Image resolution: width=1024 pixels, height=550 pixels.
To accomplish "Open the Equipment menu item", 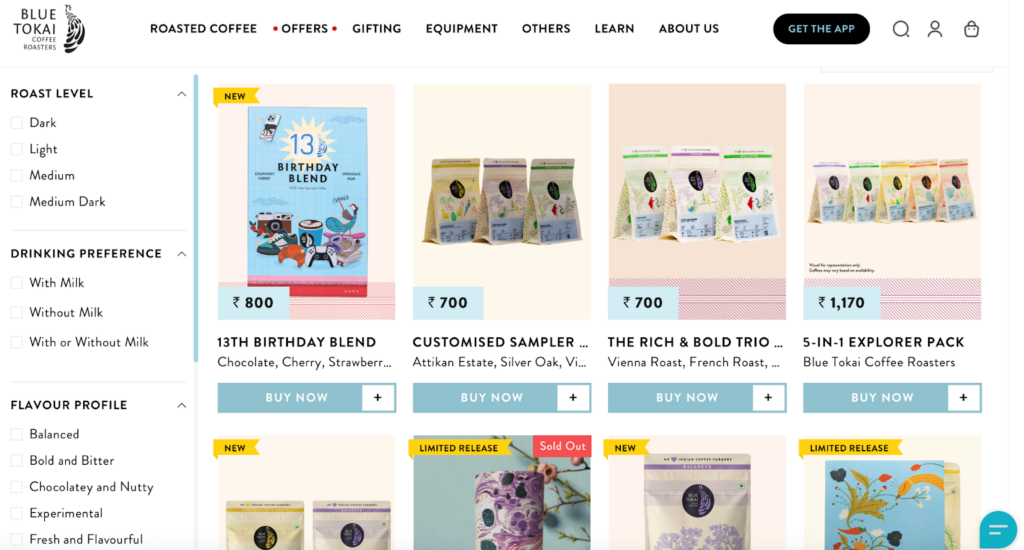I will pos(462,29).
